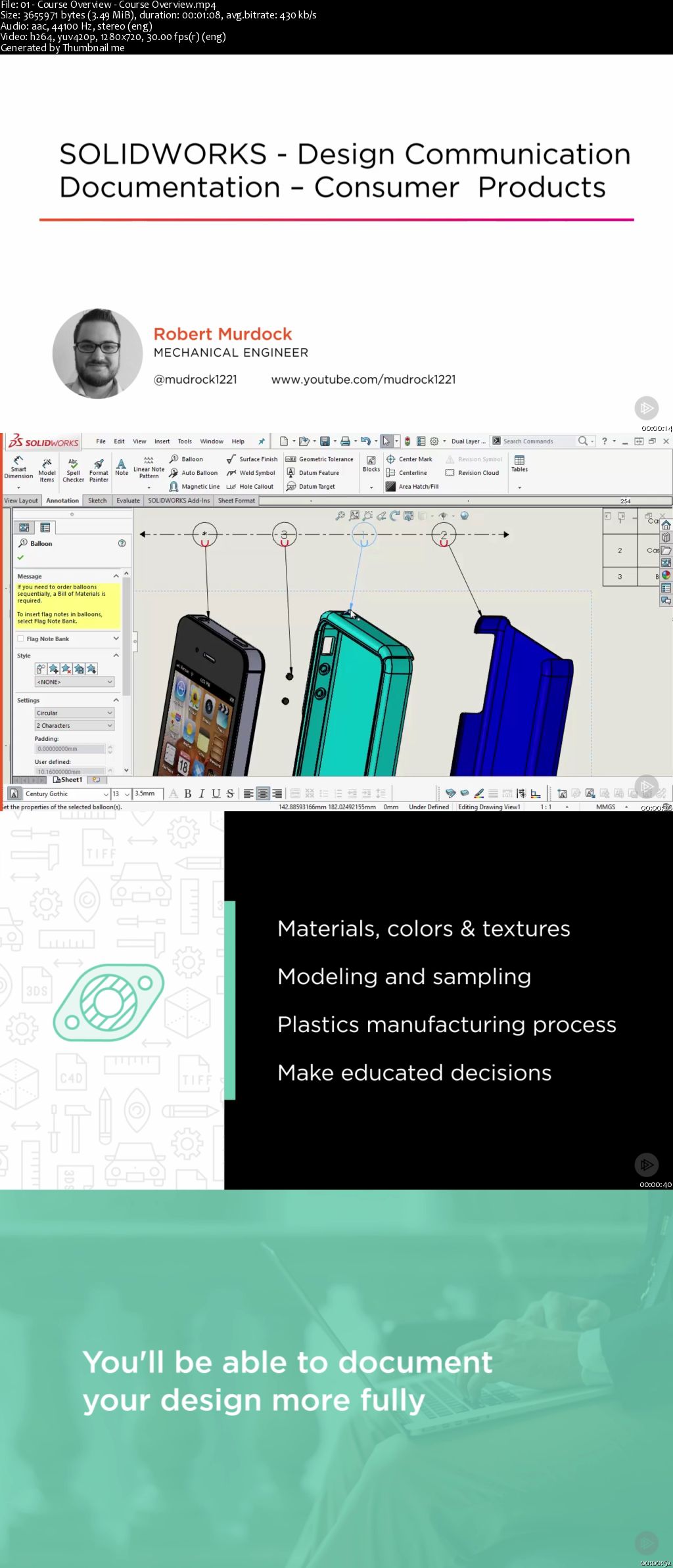Toggle Bold text formatting
673x1568 pixels.
(187, 794)
